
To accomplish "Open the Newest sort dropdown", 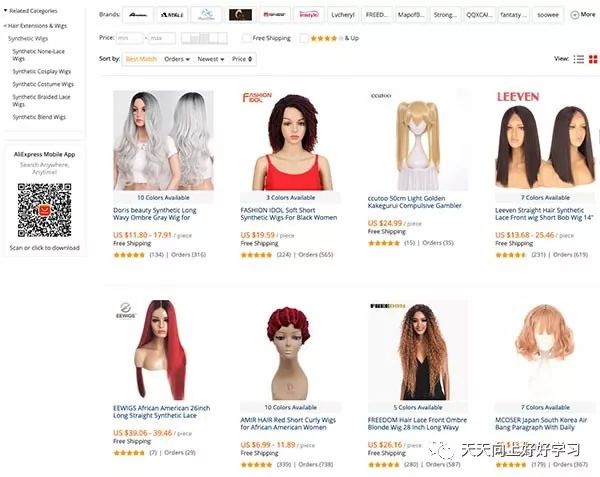I will tap(210, 59).
